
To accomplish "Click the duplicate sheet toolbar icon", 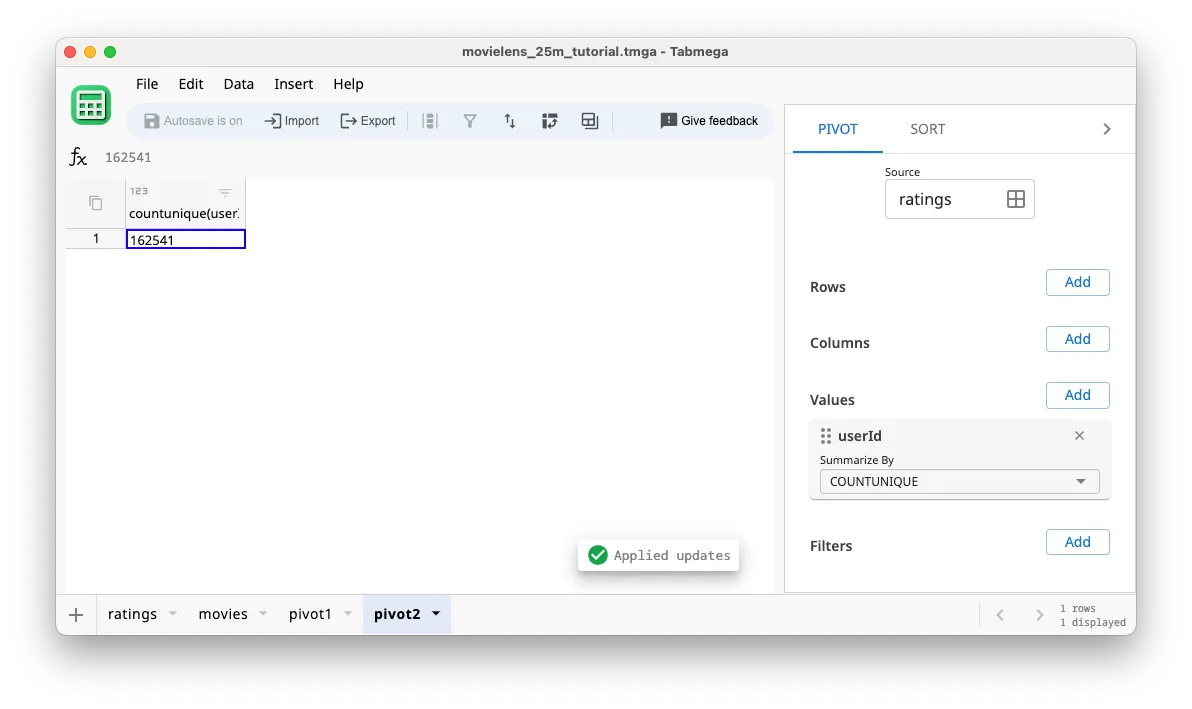I will [590, 120].
